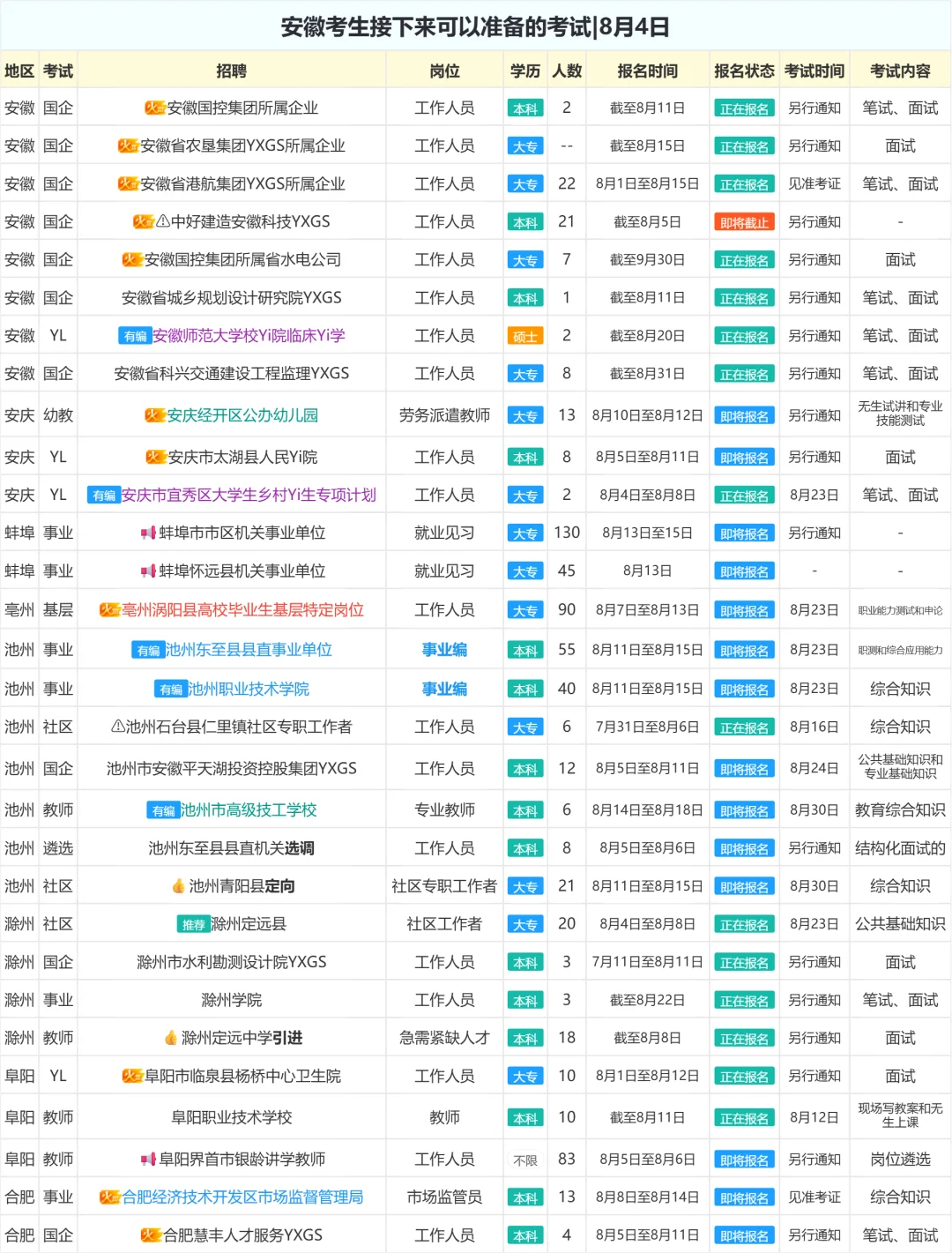Click 有编 badge before 池州市高级技工学校
Screen dimensions: 952x1253
click(x=163, y=810)
